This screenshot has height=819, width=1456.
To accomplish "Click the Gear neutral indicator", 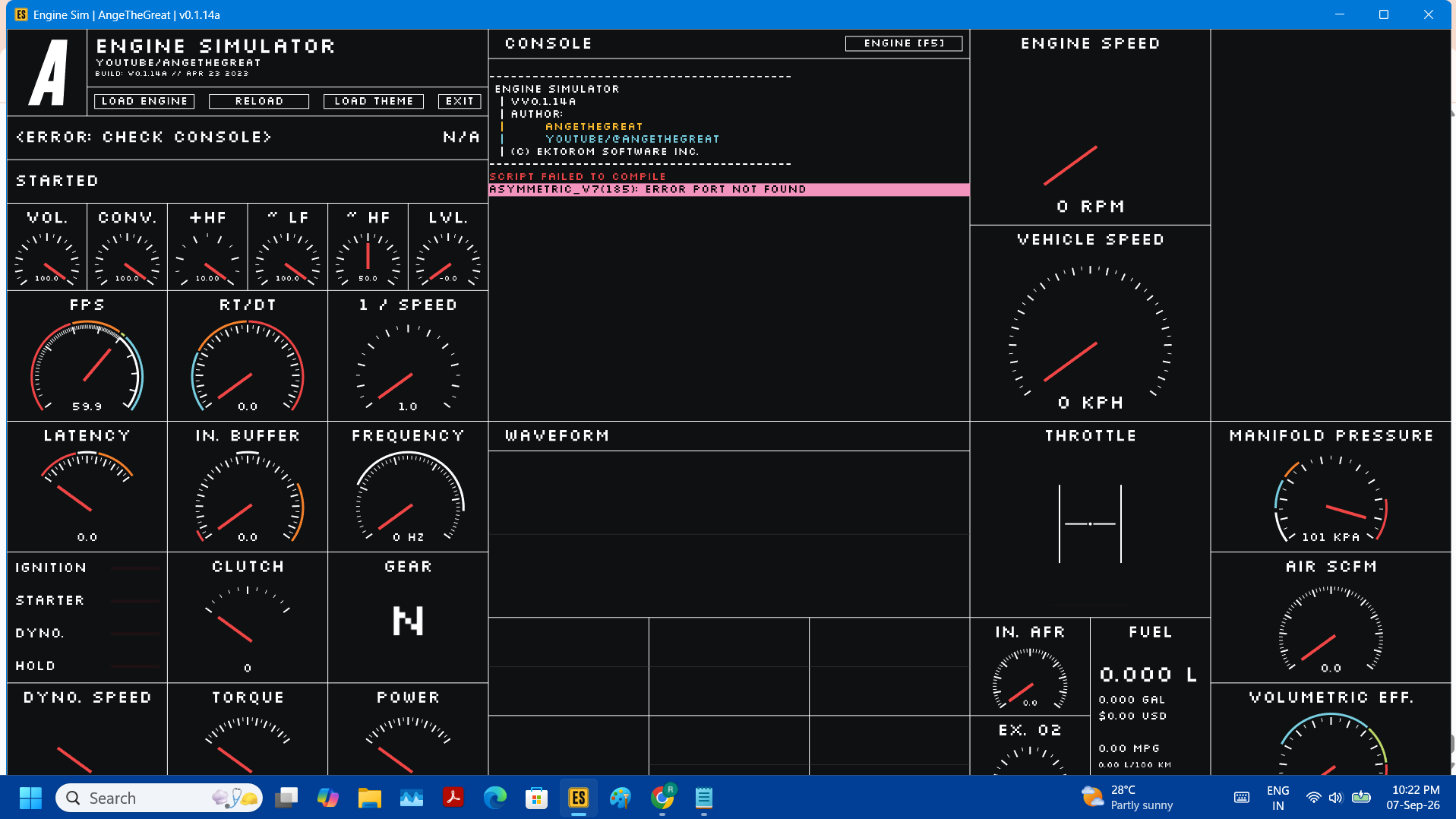I will 408,621.
